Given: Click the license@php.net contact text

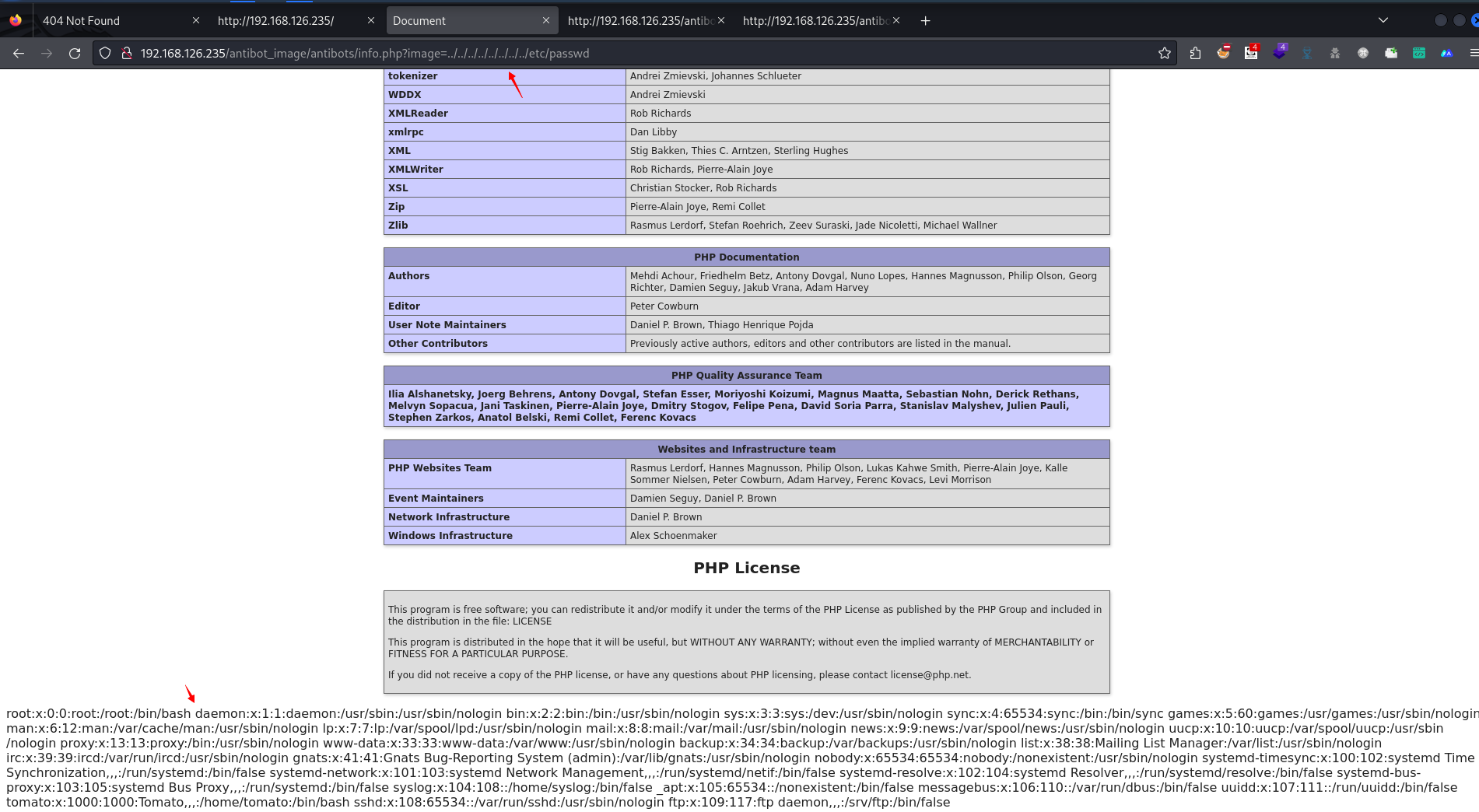Looking at the screenshot, I should point(931,675).
